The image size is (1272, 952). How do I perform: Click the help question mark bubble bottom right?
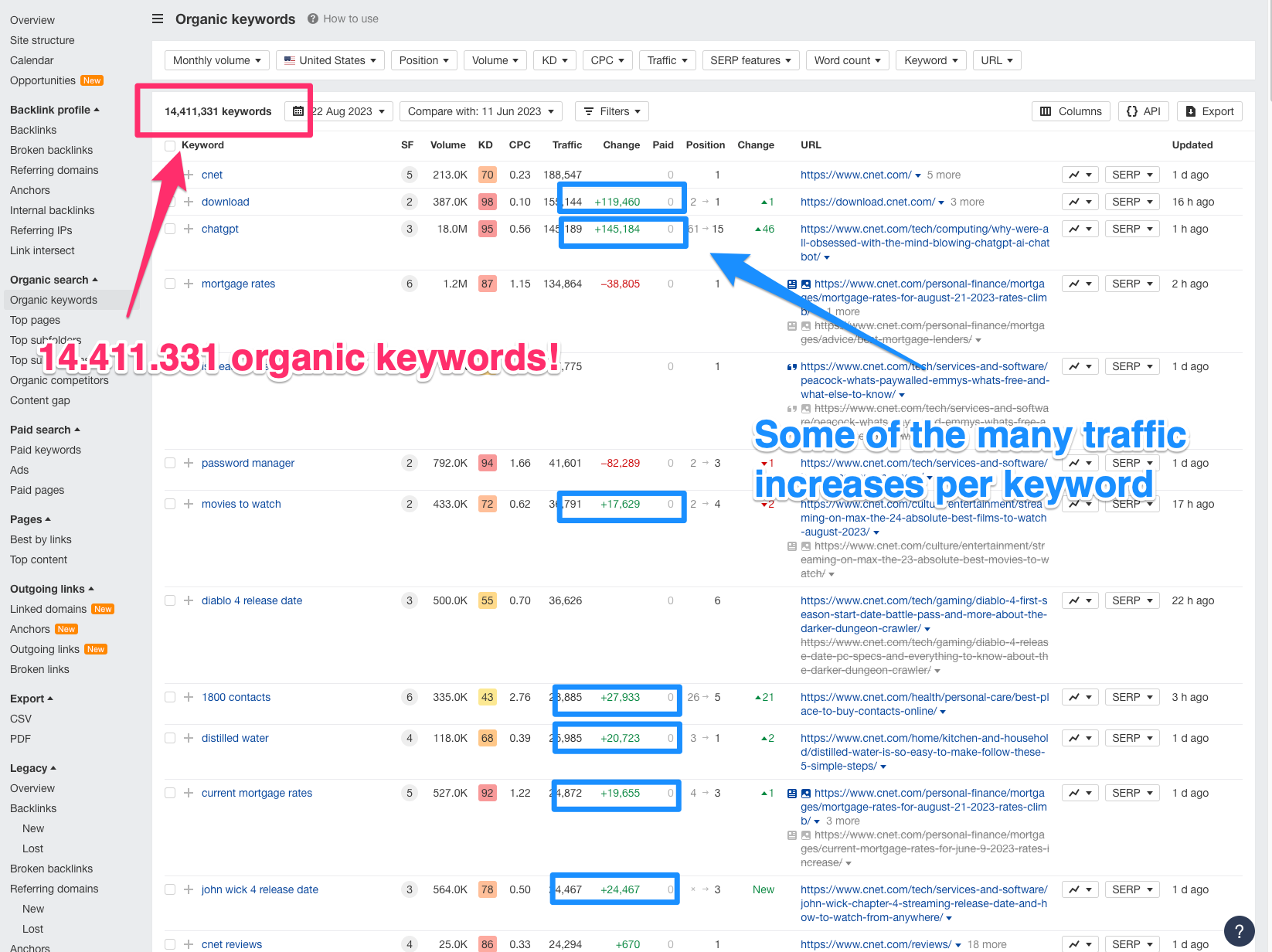click(x=1239, y=931)
